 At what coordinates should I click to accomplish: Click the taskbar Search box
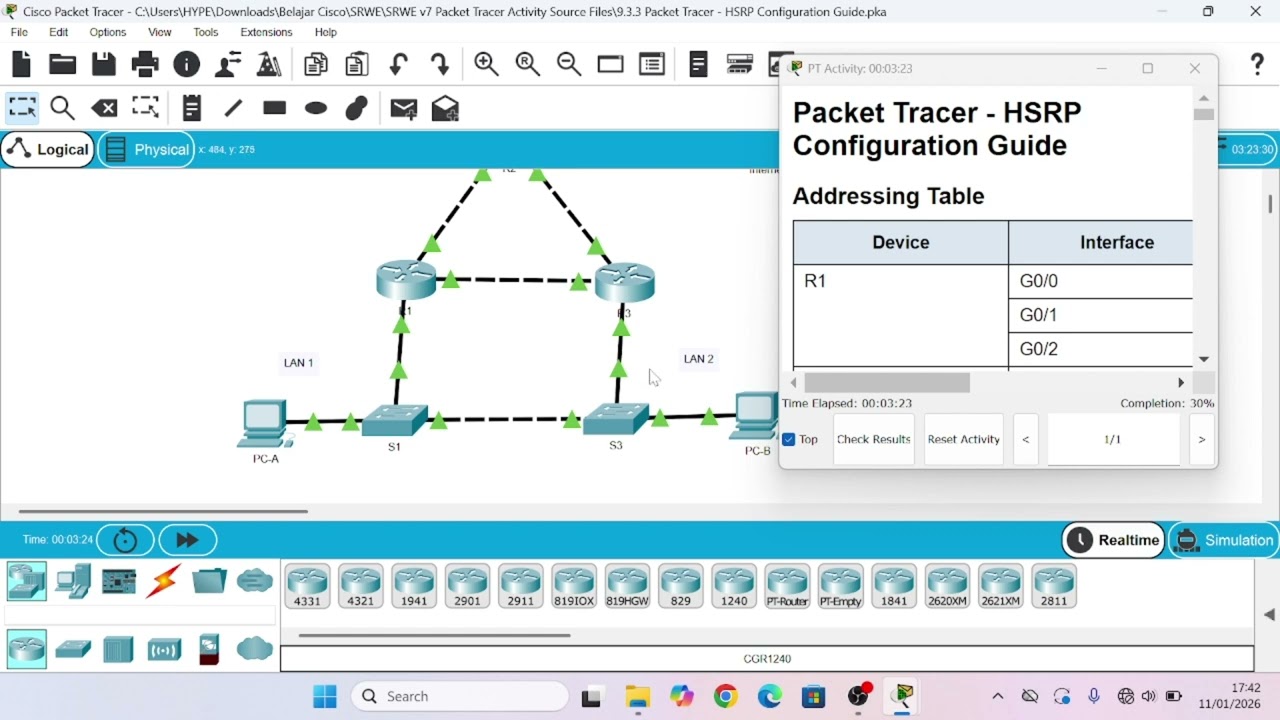click(461, 696)
